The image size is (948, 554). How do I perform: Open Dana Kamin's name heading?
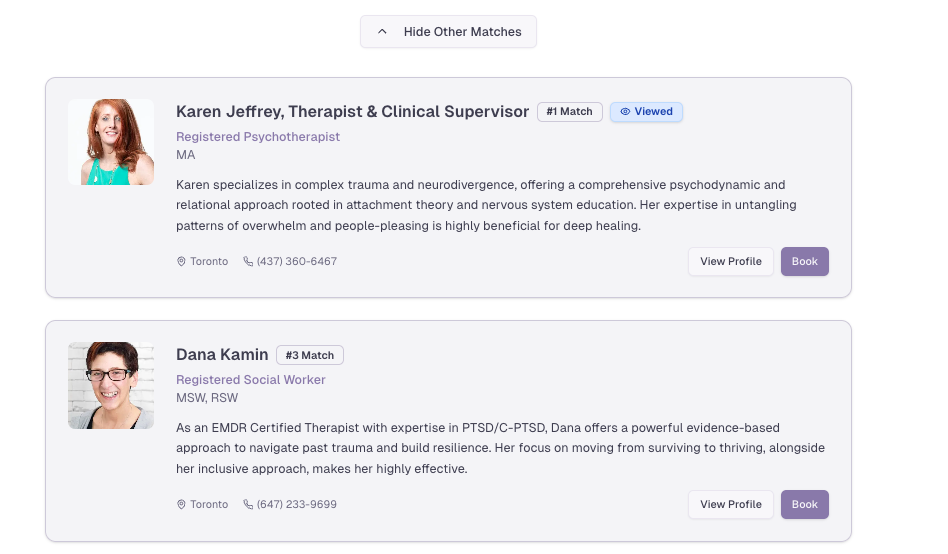(x=222, y=355)
